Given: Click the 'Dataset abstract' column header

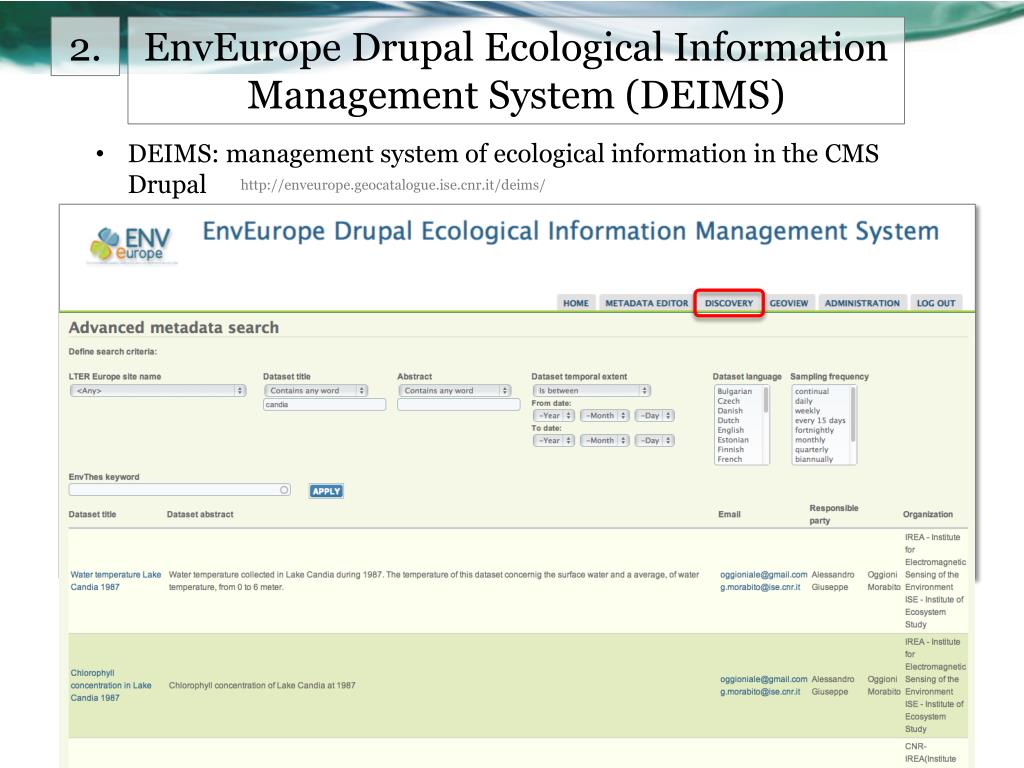Looking at the screenshot, I should click(200, 515).
